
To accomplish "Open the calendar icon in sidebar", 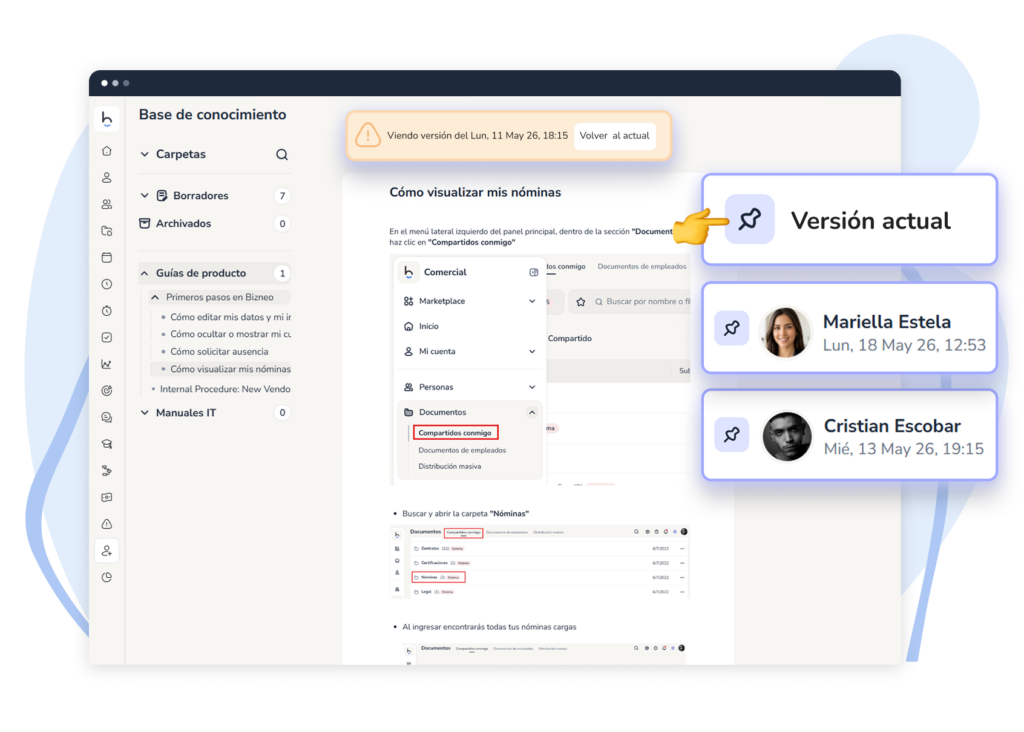I will point(107,257).
